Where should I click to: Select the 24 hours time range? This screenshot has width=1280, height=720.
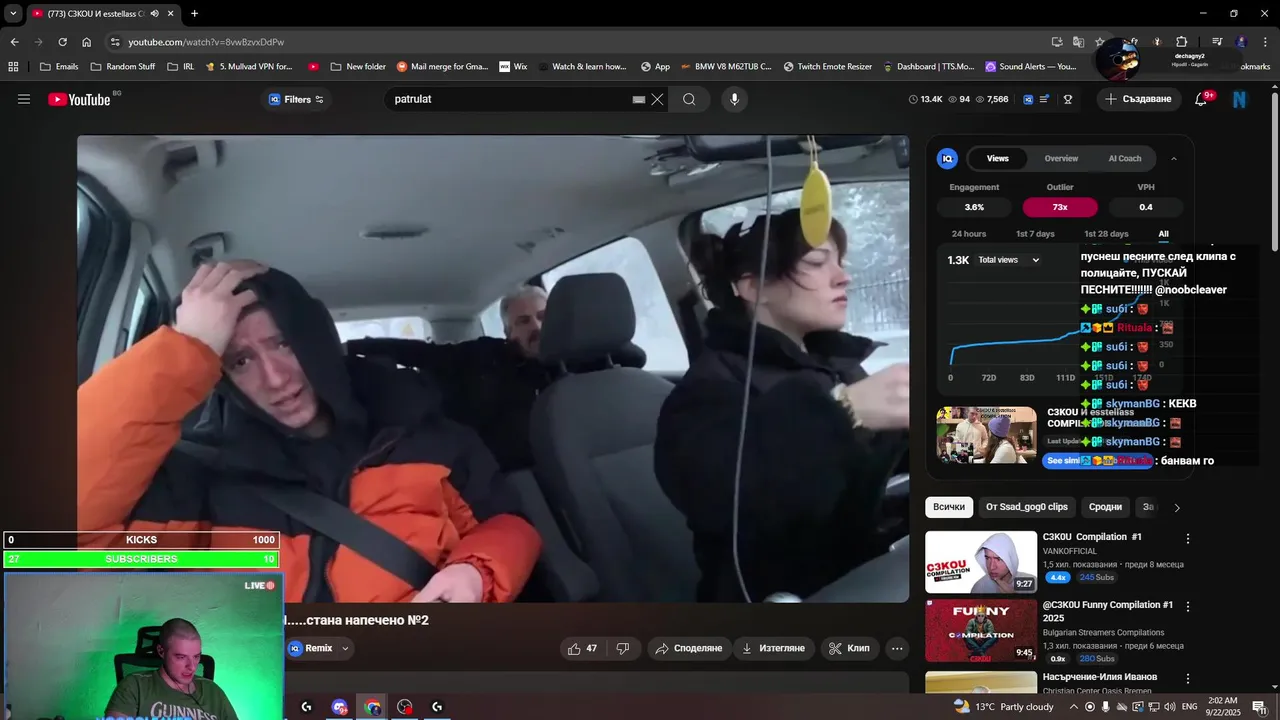pyautogui.click(x=969, y=234)
